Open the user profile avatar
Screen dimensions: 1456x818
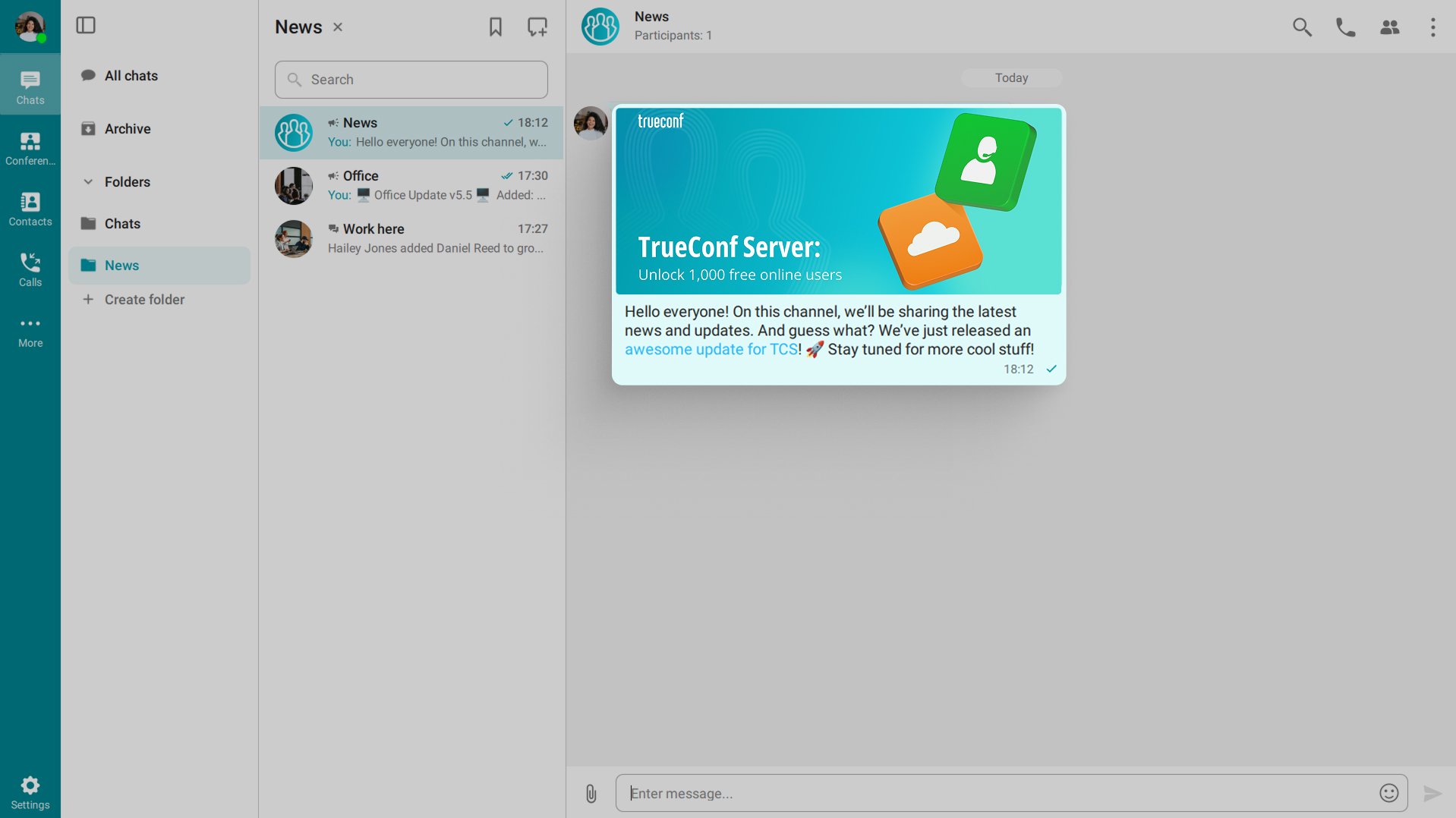click(x=30, y=27)
